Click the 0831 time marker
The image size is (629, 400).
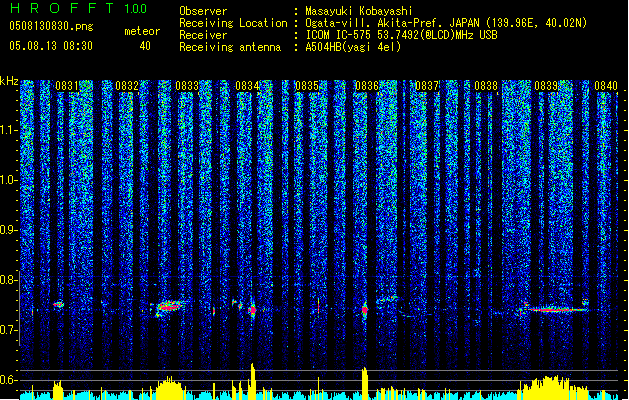point(67,86)
